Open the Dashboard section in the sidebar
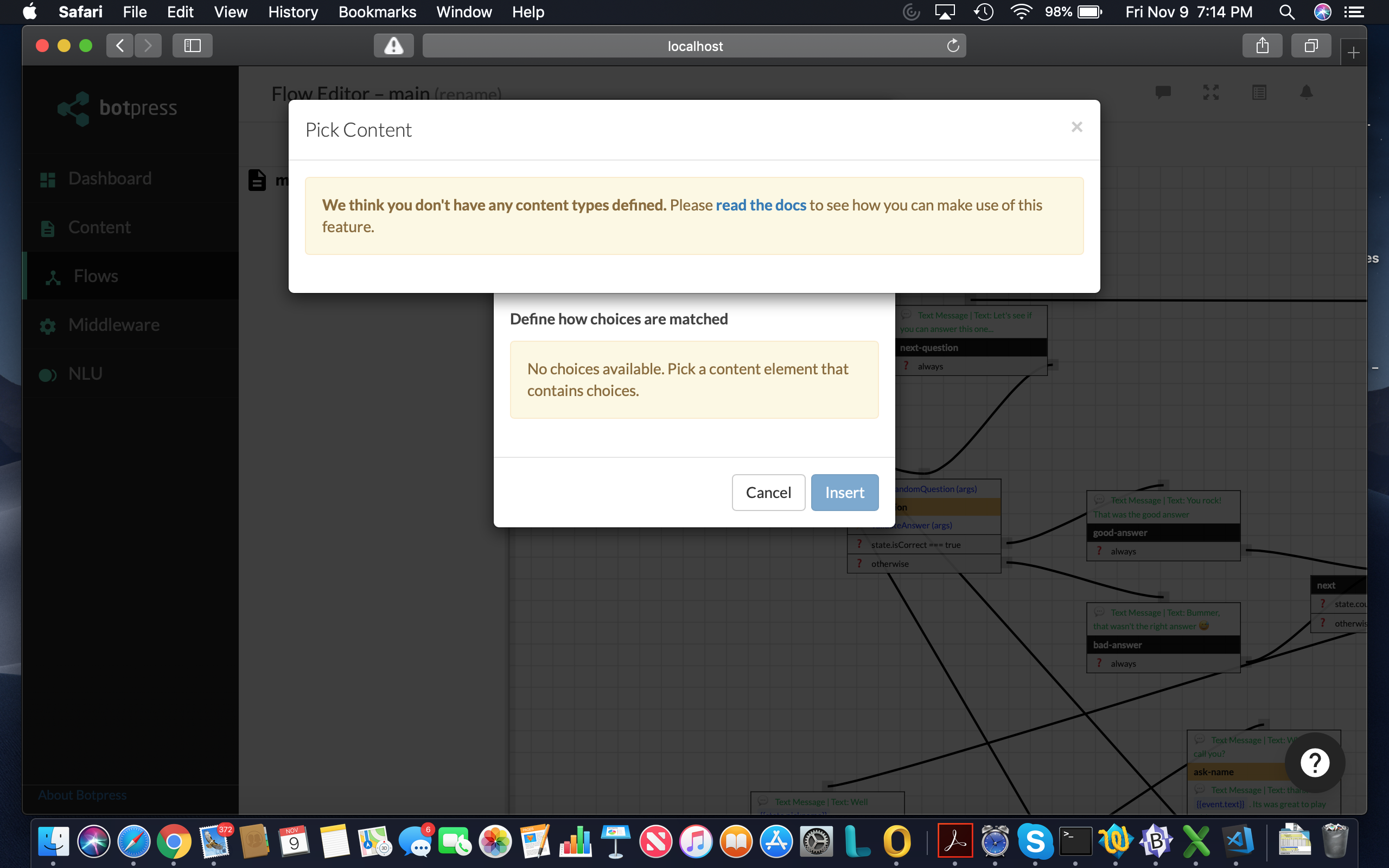Screen dimensions: 1389x868 click(109, 178)
